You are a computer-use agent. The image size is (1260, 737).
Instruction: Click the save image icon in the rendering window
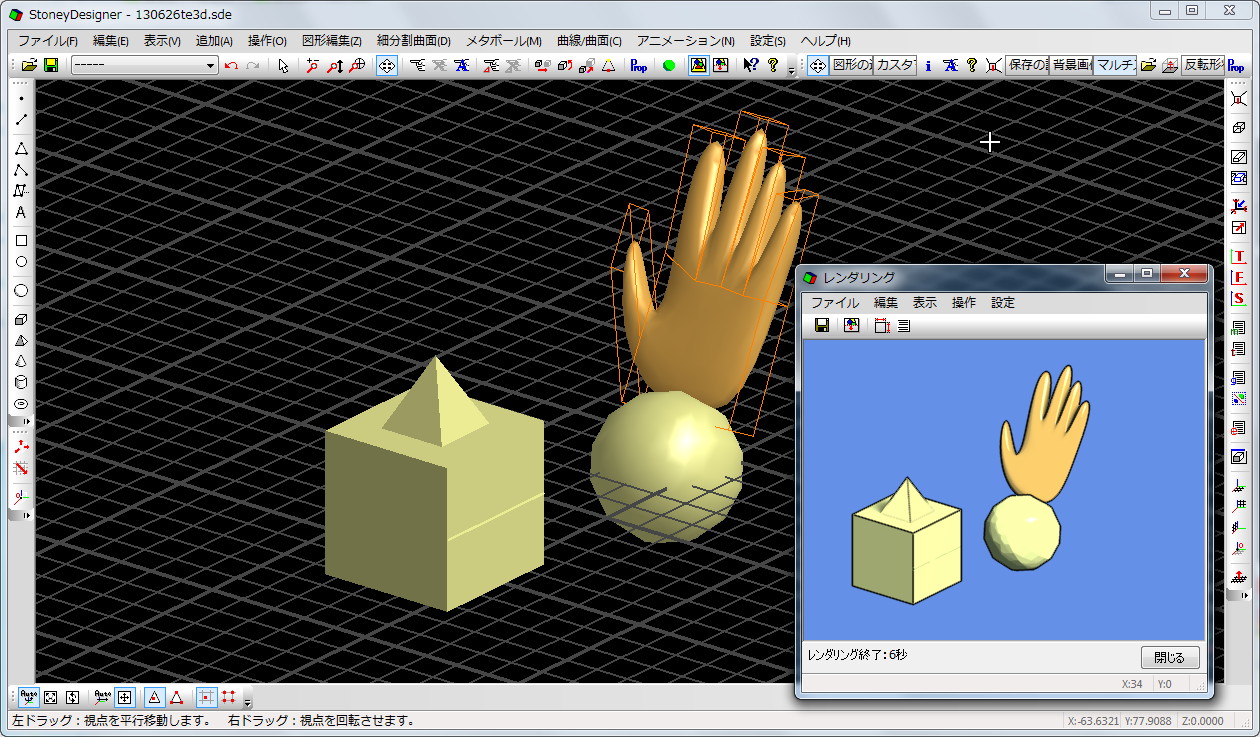point(820,325)
